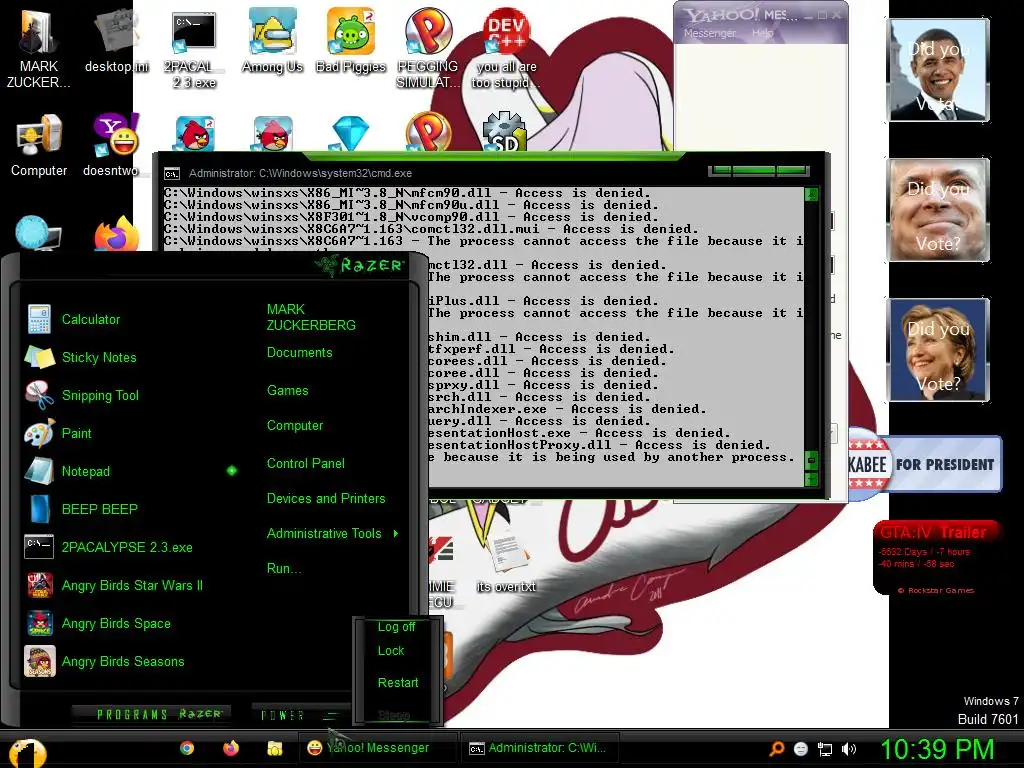Click the Obama 'Did you Vote?' gadget

[x=938, y=71]
